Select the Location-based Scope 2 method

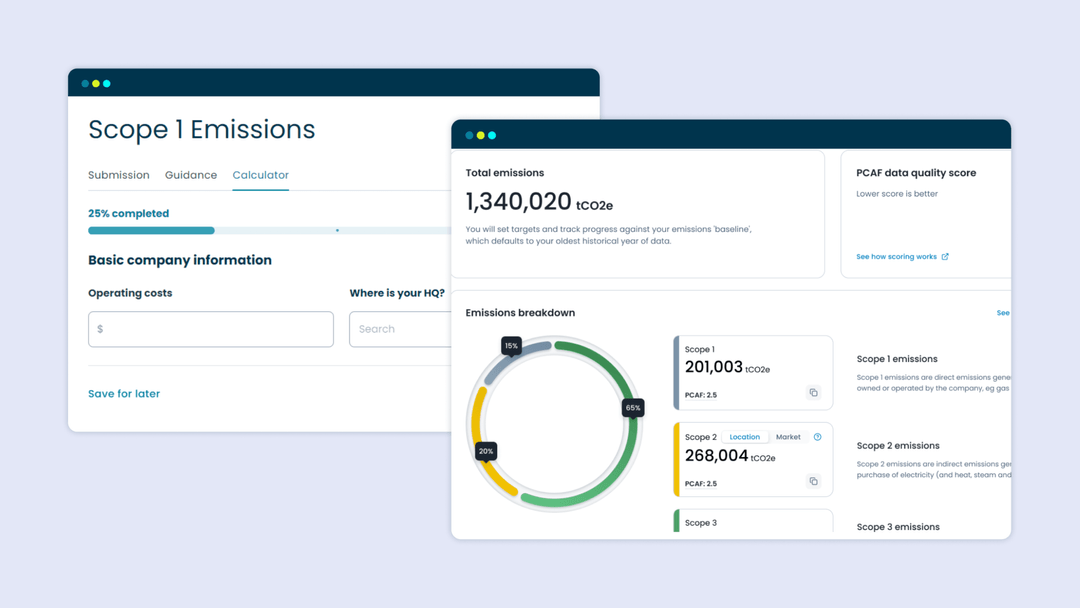pyautogui.click(x=745, y=436)
